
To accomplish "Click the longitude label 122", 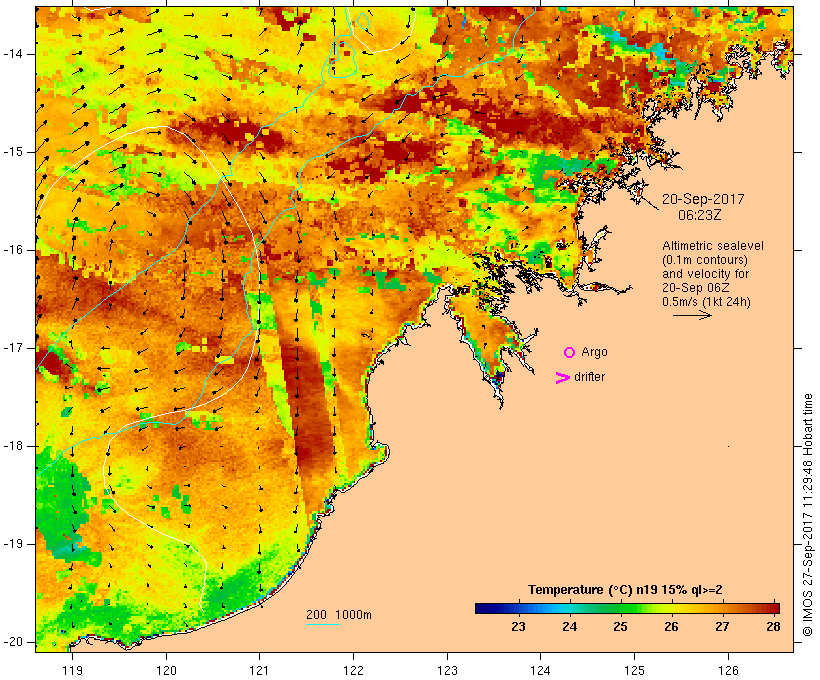I will click(354, 670).
